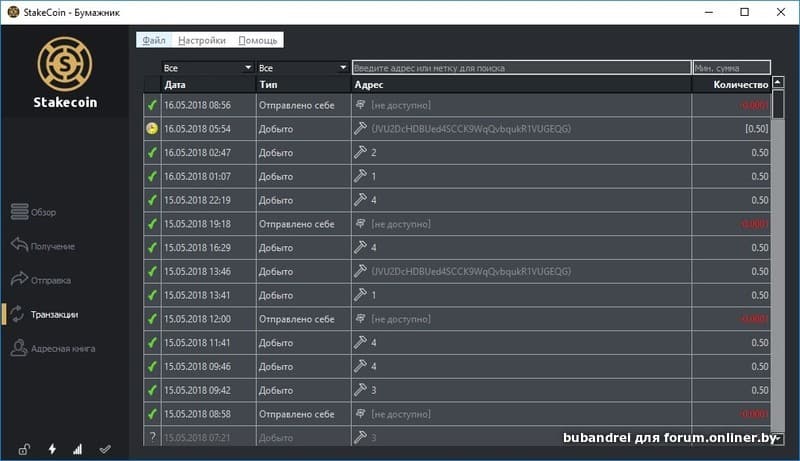800x461 pixels.
Task: Click hammer icon in 15.05.2018 09:42 row
Action: point(360,390)
